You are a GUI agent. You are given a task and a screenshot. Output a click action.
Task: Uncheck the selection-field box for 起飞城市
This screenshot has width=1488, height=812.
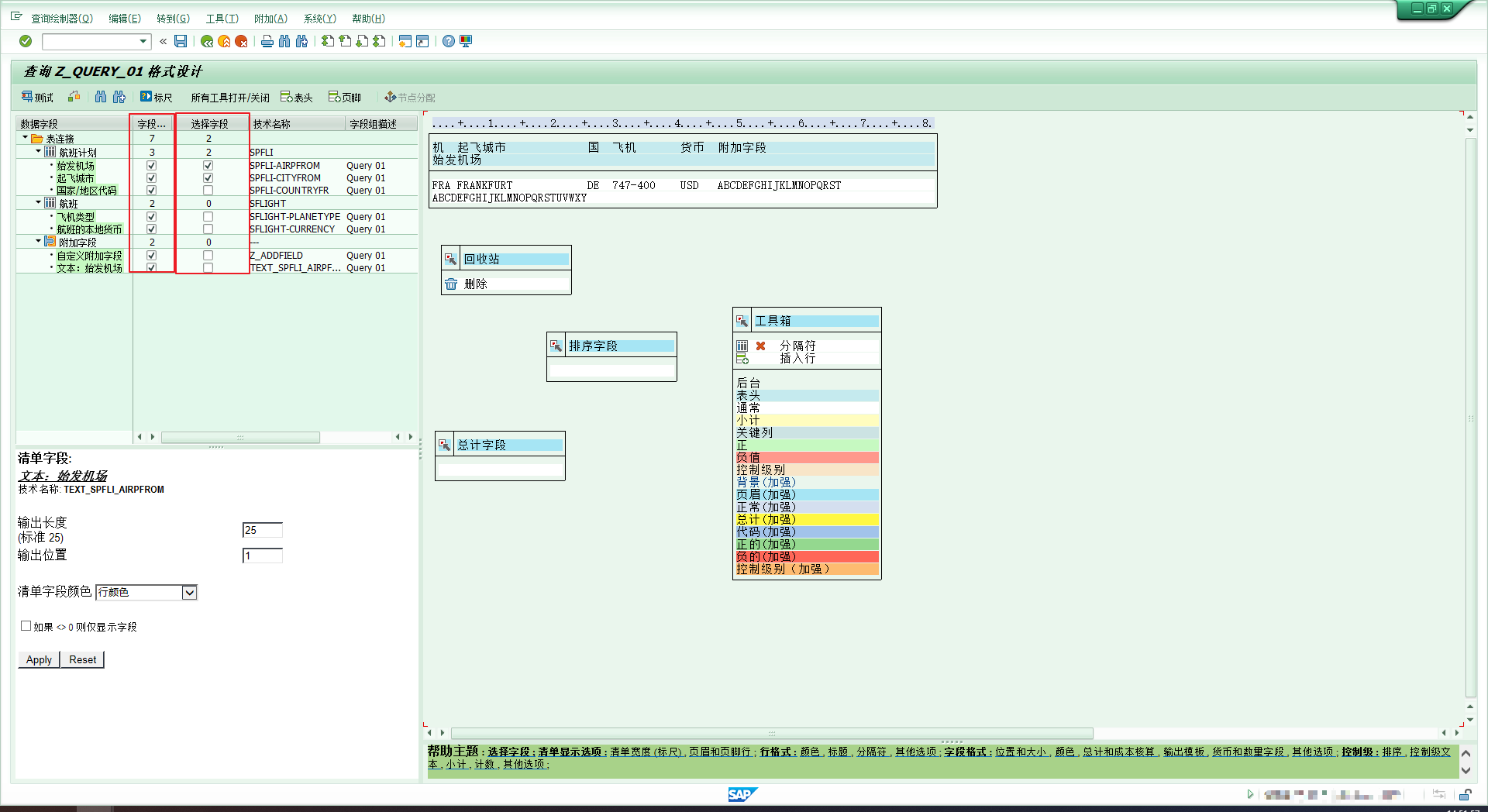point(208,178)
